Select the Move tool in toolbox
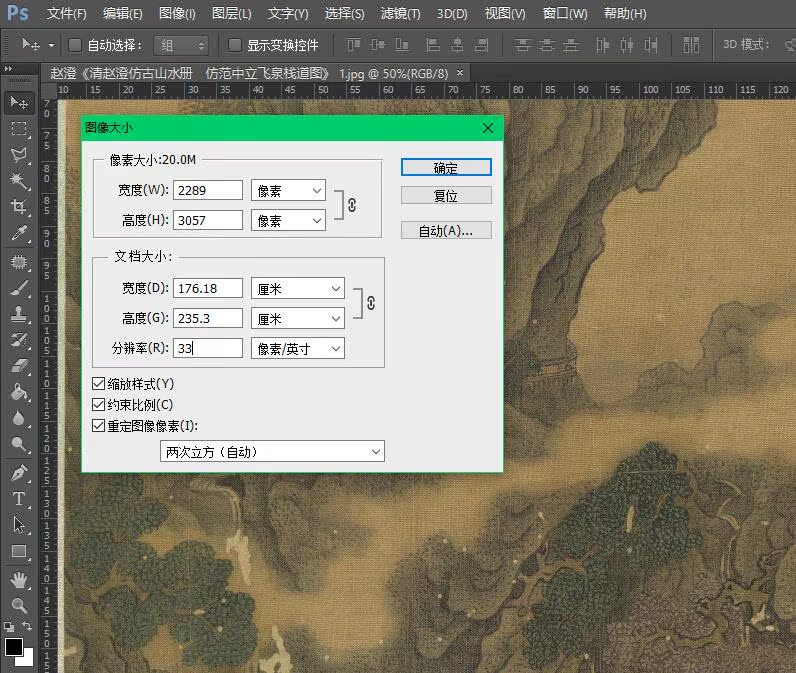The image size is (796, 673). (19, 103)
